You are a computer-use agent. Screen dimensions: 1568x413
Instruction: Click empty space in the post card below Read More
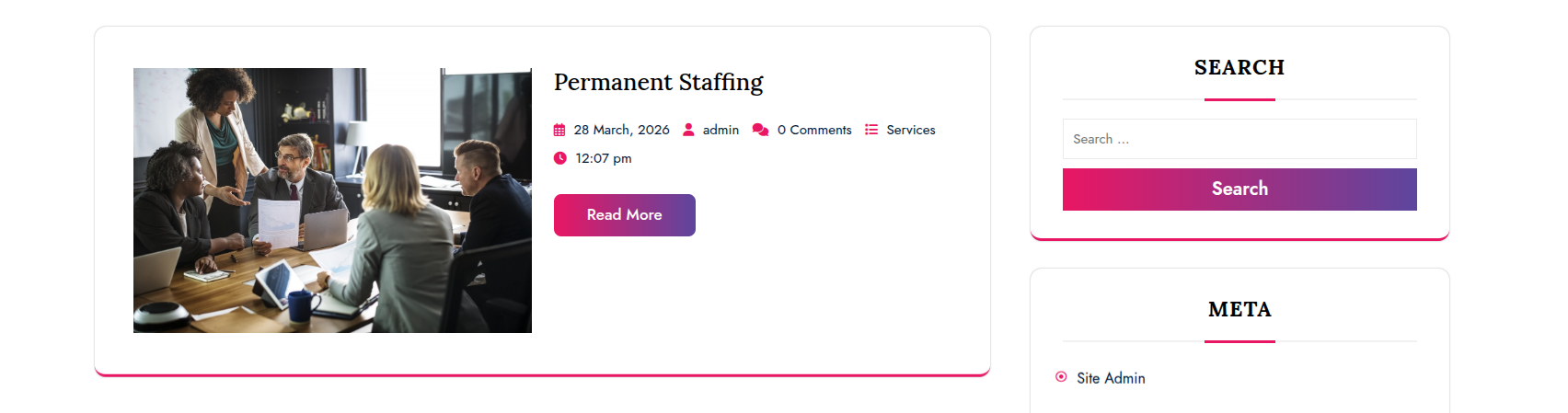click(x=755, y=304)
